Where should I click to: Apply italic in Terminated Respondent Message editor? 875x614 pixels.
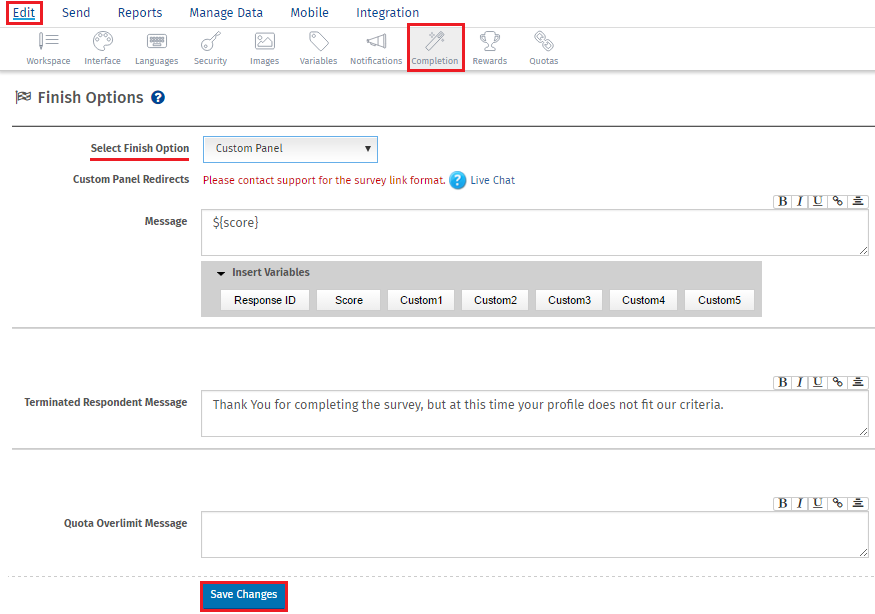800,382
